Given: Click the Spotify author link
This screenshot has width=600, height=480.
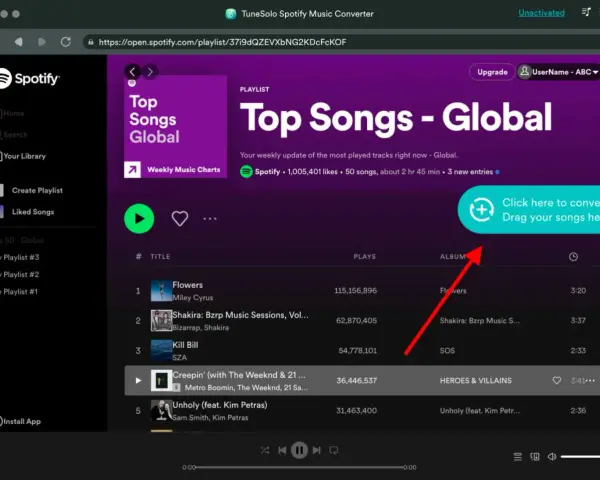Looking at the screenshot, I should pyautogui.click(x=267, y=171).
